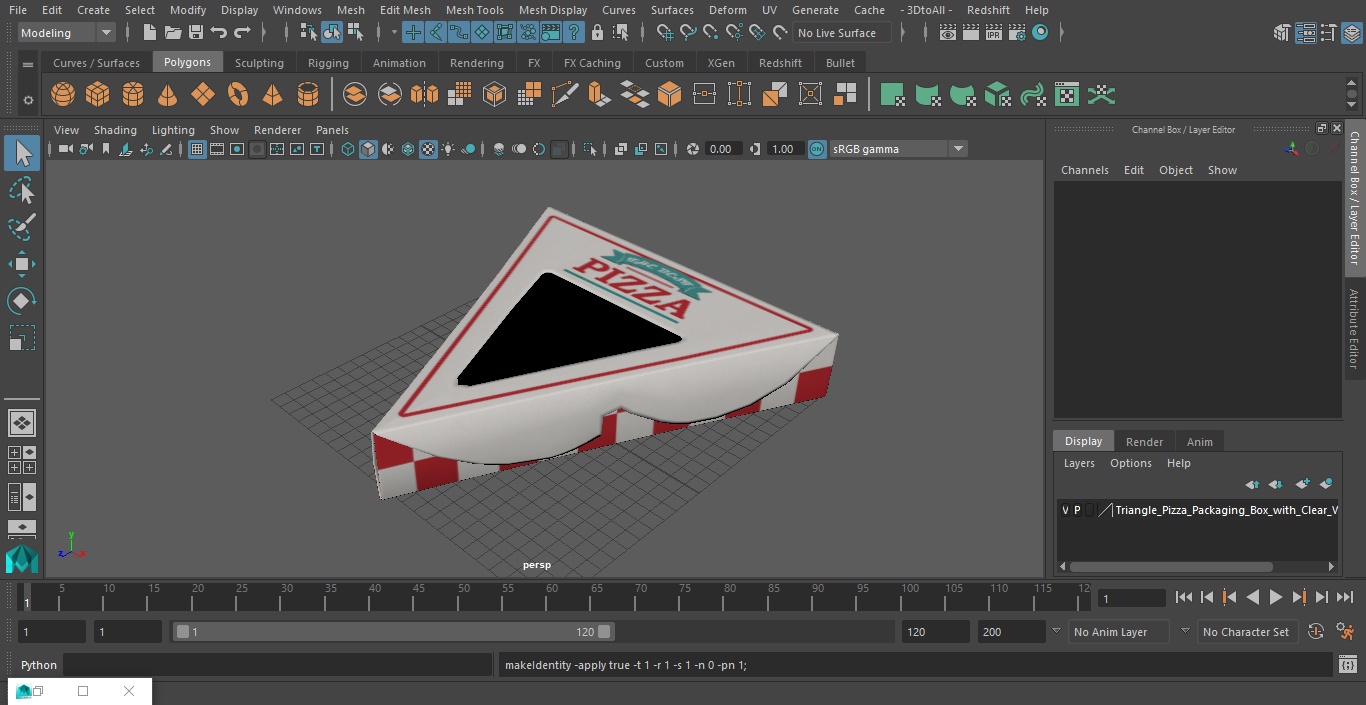Open the viewport Shading menu

click(115, 130)
